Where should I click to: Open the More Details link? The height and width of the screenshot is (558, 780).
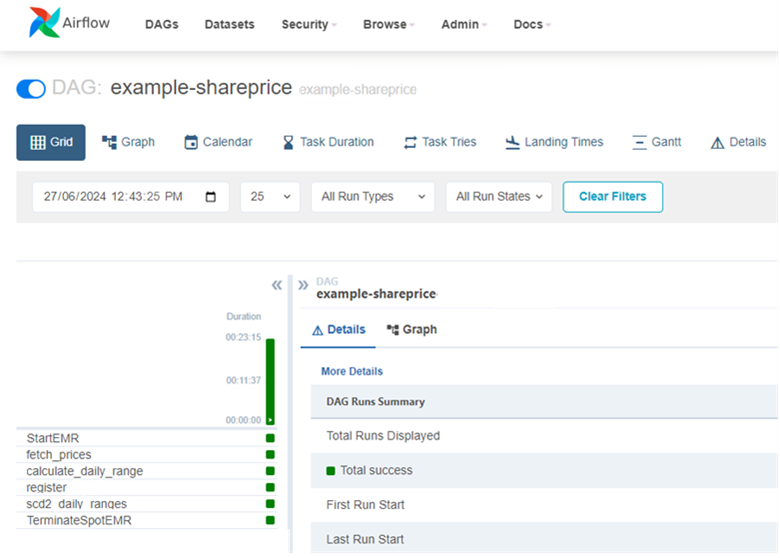click(352, 372)
